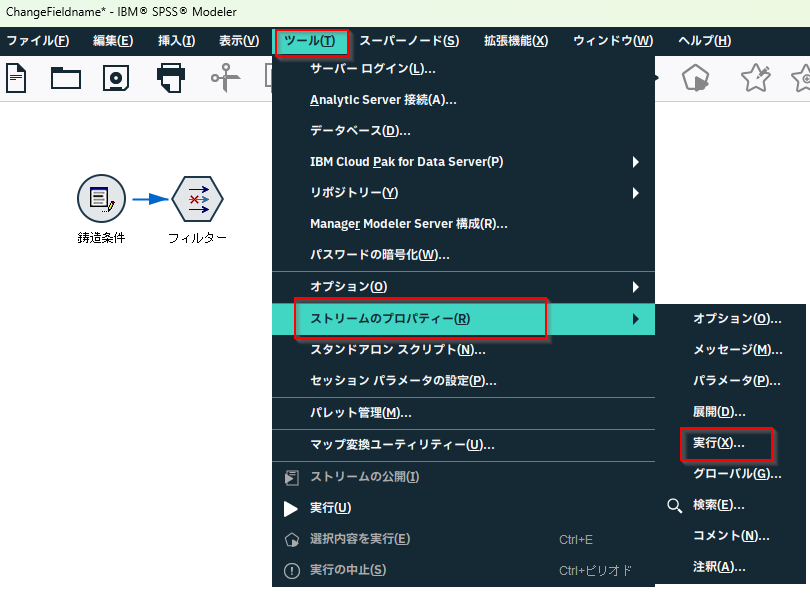Click the 実行の中止 stop icon

[292, 571]
